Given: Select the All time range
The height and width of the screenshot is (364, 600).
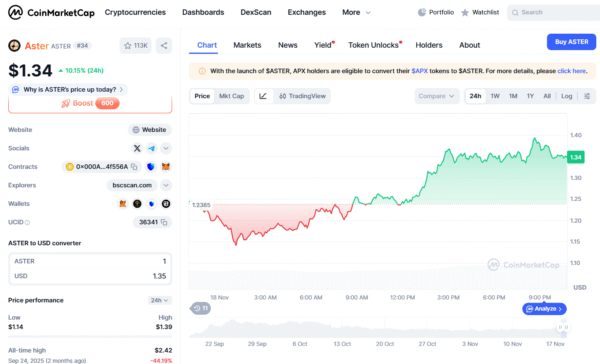Looking at the screenshot, I should (547, 96).
